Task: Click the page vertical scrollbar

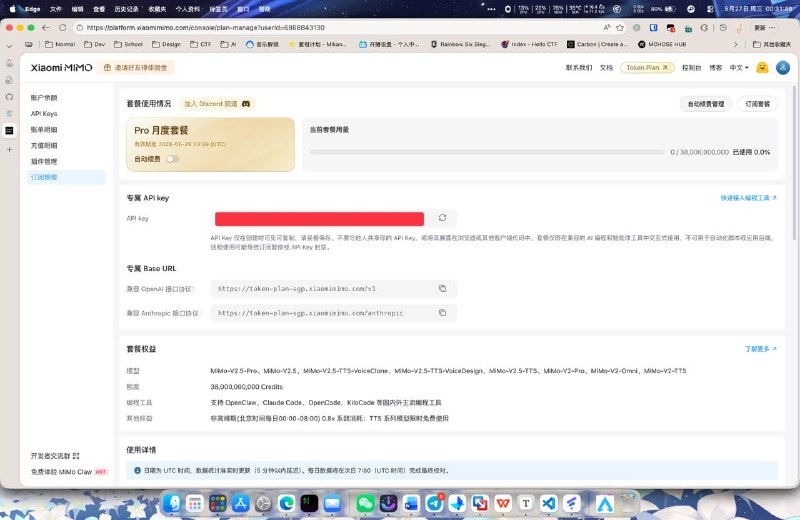Action: click(794, 163)
